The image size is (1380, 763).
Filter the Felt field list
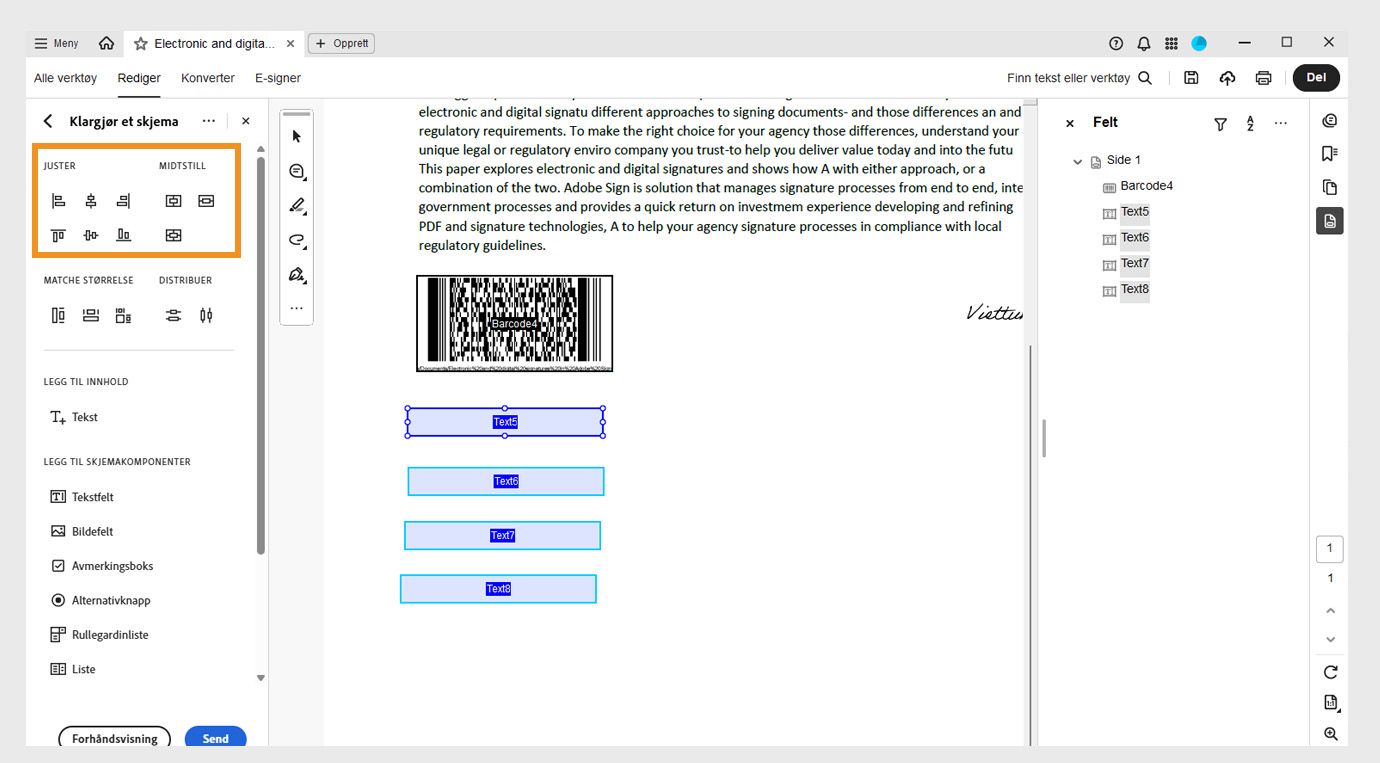pyautogui.click(x=1220, y=124)
